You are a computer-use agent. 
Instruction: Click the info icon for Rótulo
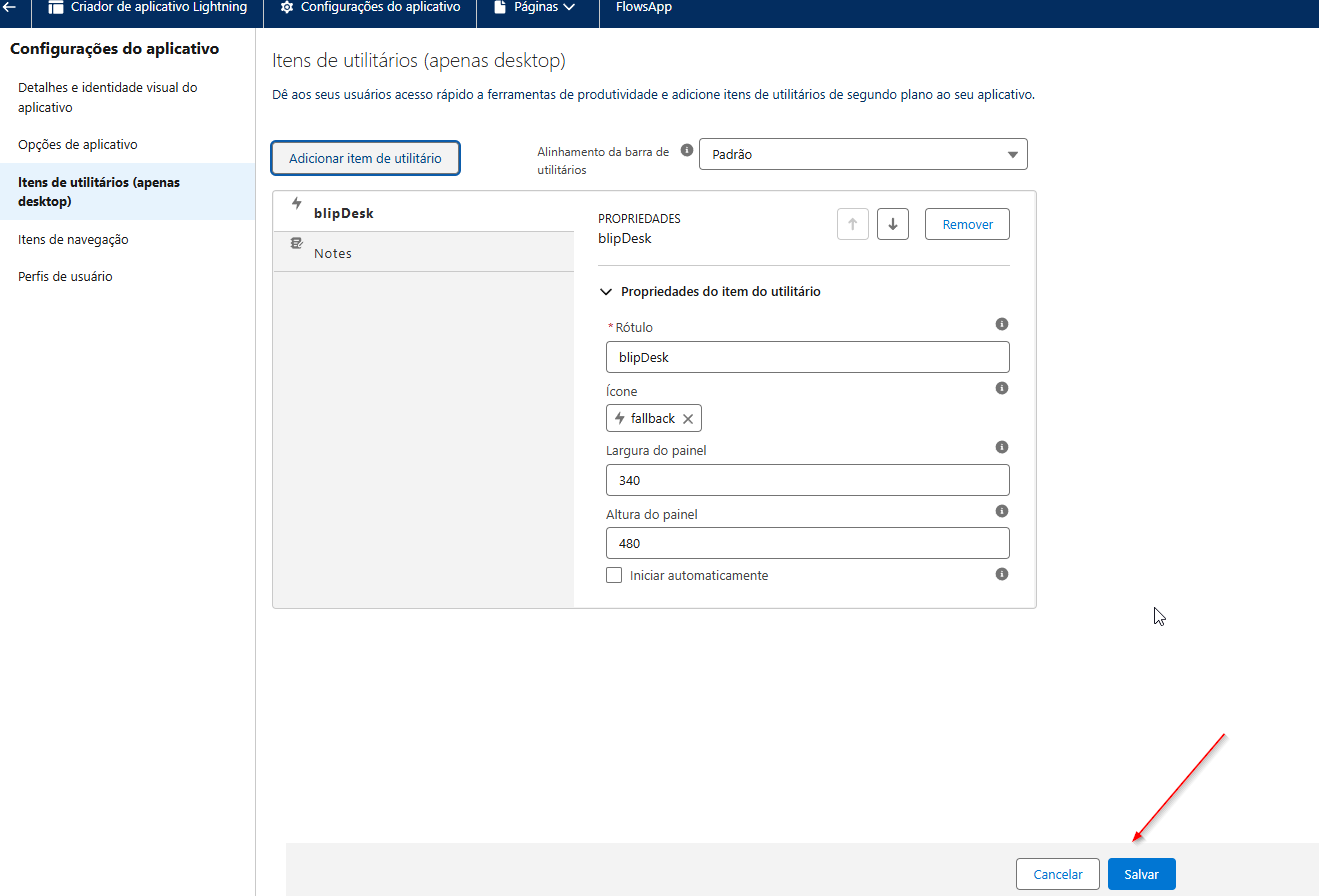1002,324
